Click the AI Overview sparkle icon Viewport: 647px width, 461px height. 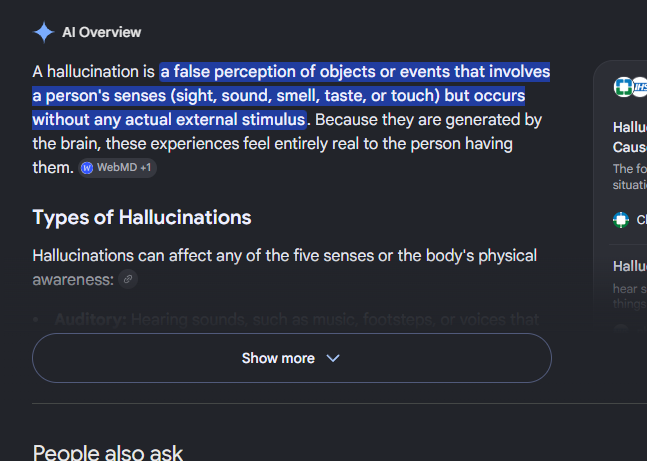tap(44, 32)
